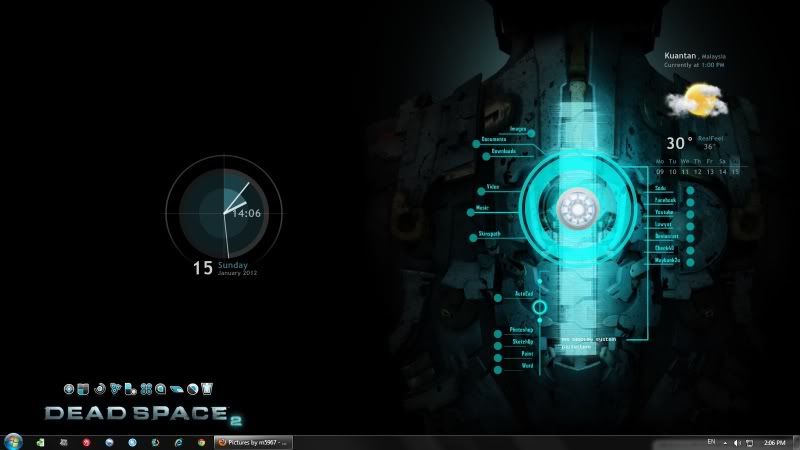Open the Video folder launcher
This screenshot has width=800, height=450.
point(492,187)
